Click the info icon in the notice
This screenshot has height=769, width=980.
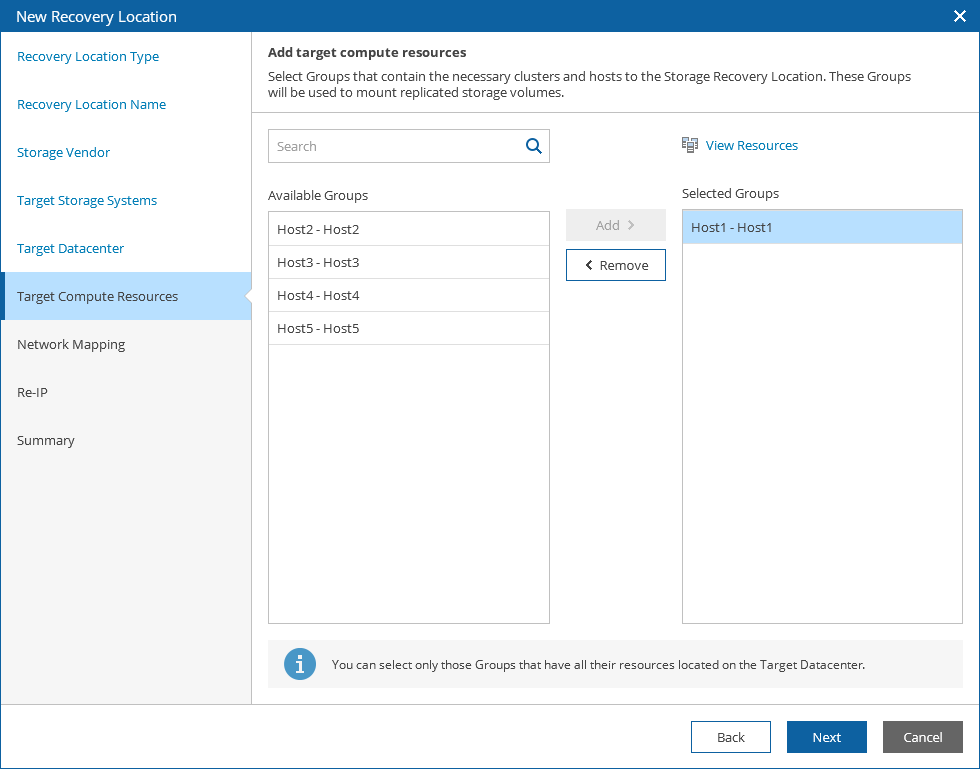point(300,664)
